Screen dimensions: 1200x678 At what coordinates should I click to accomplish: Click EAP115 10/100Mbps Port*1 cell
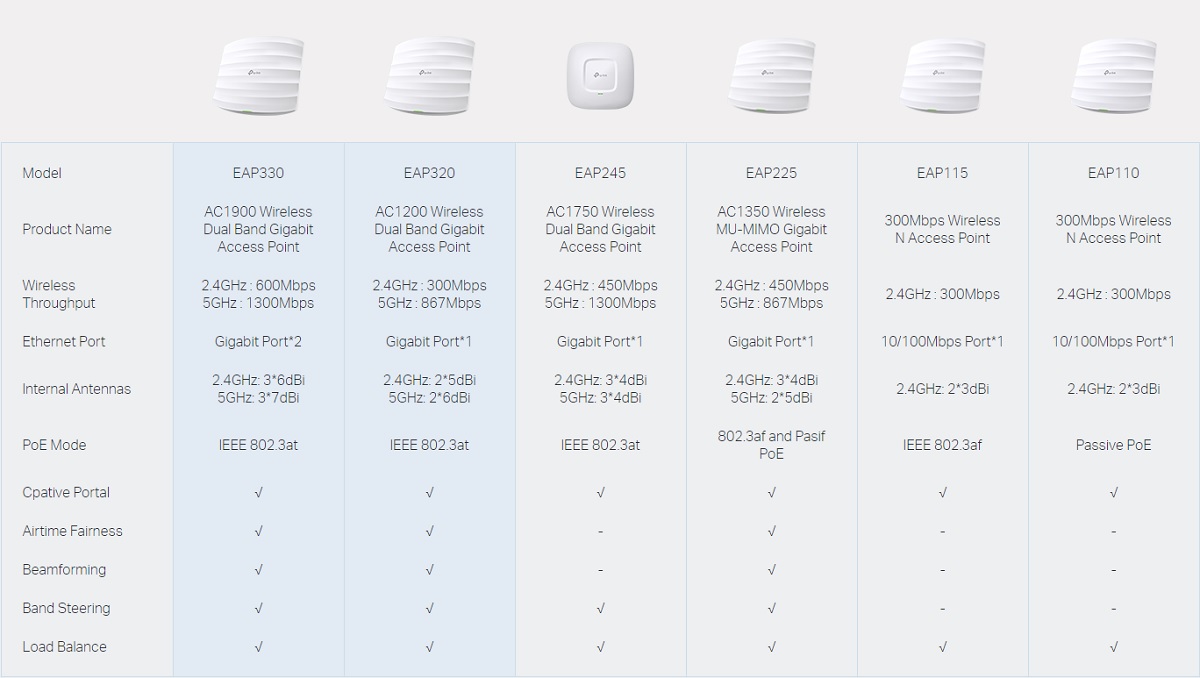[942, 341]
